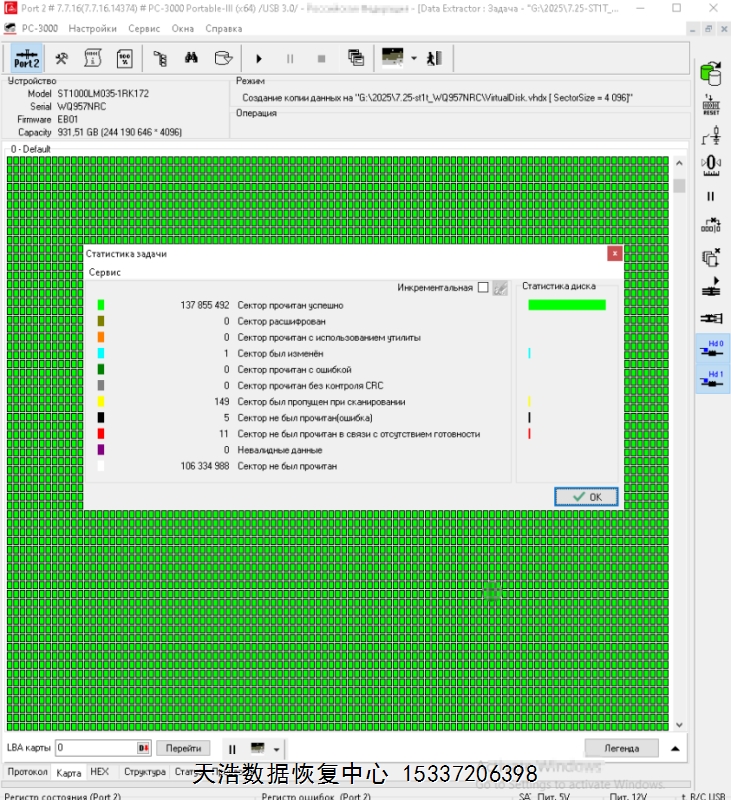This screenshot has width=731, height=800.
Task: Click the Reset icon in right sidebar
Action: pos(711,105)
